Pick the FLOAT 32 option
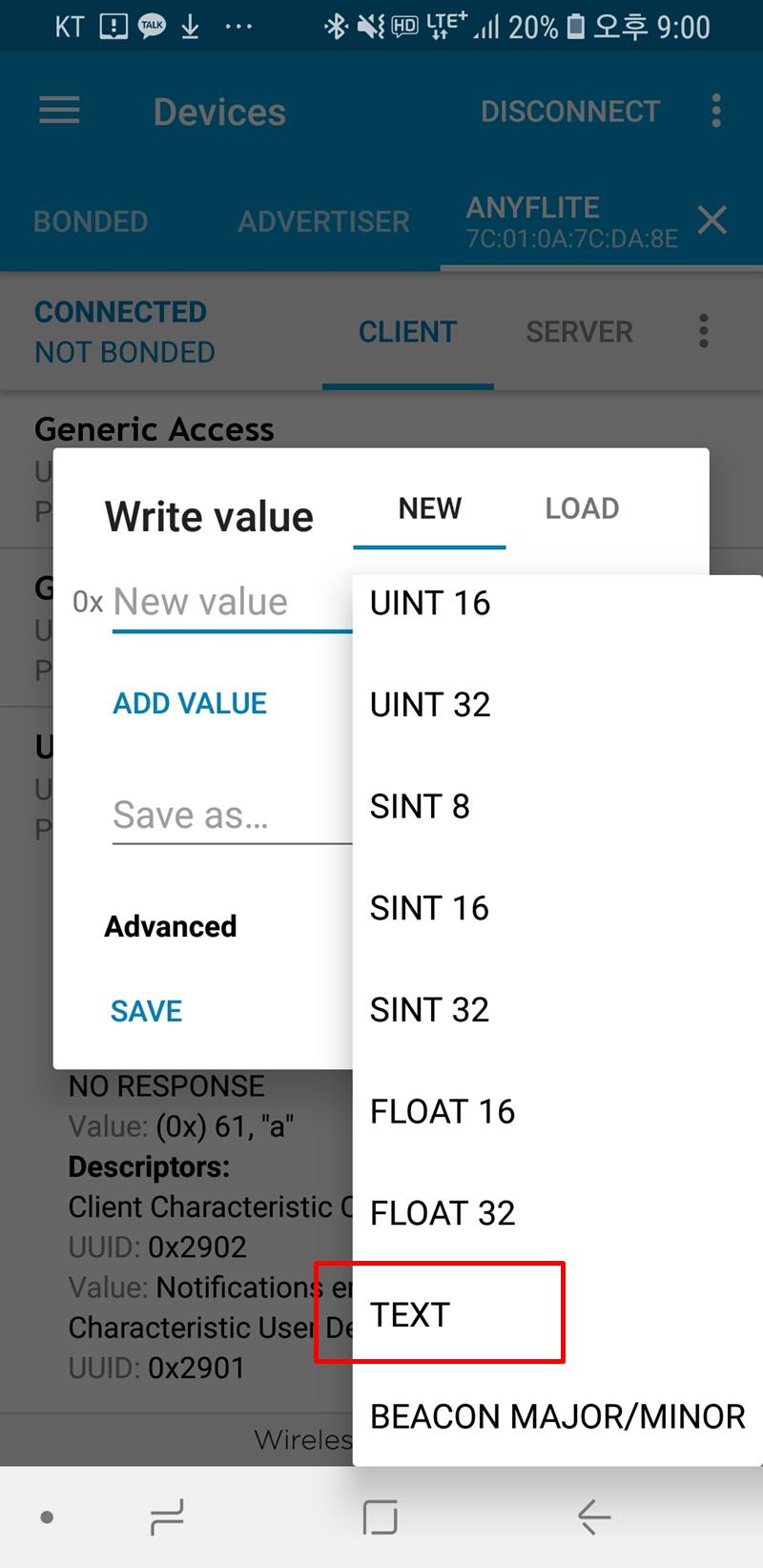 [443, 1212]
